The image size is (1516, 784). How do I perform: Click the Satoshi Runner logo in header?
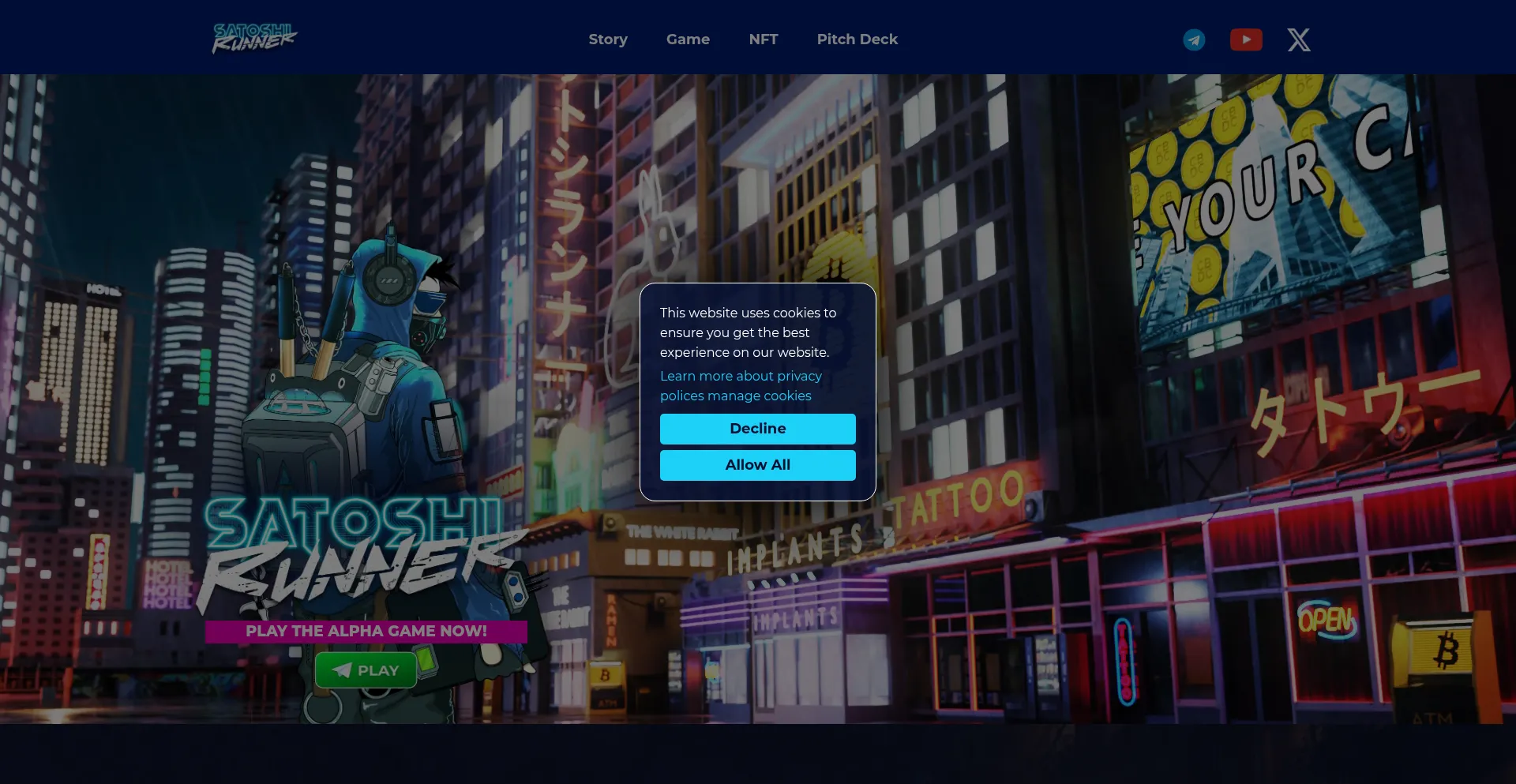[254, 38]
